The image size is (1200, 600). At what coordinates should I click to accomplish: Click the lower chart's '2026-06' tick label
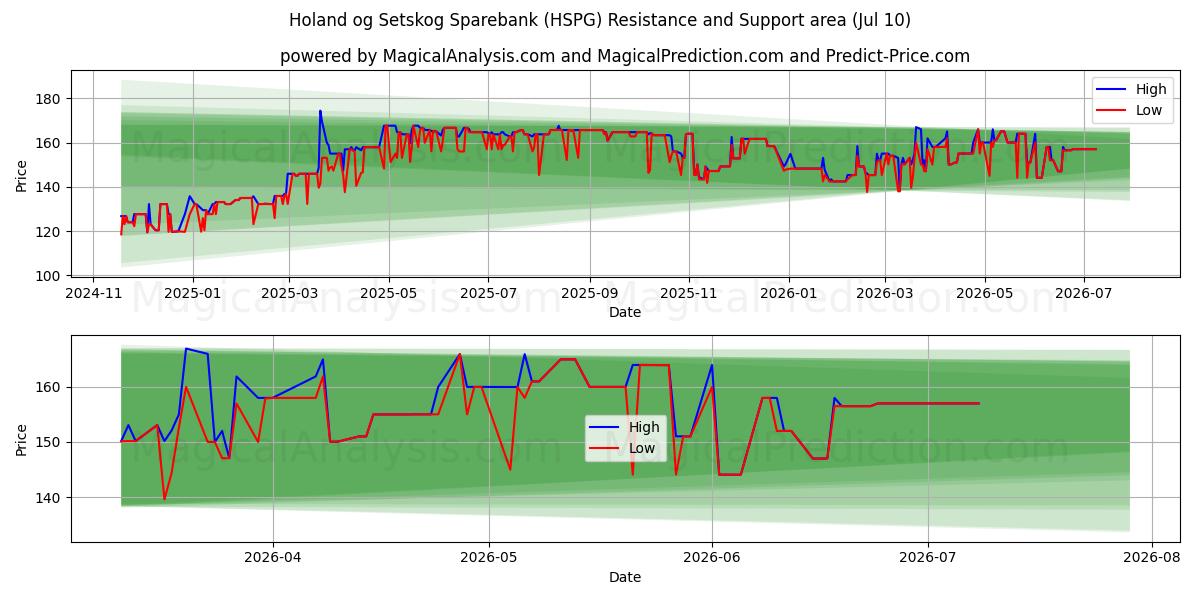(x=712, y=559)
